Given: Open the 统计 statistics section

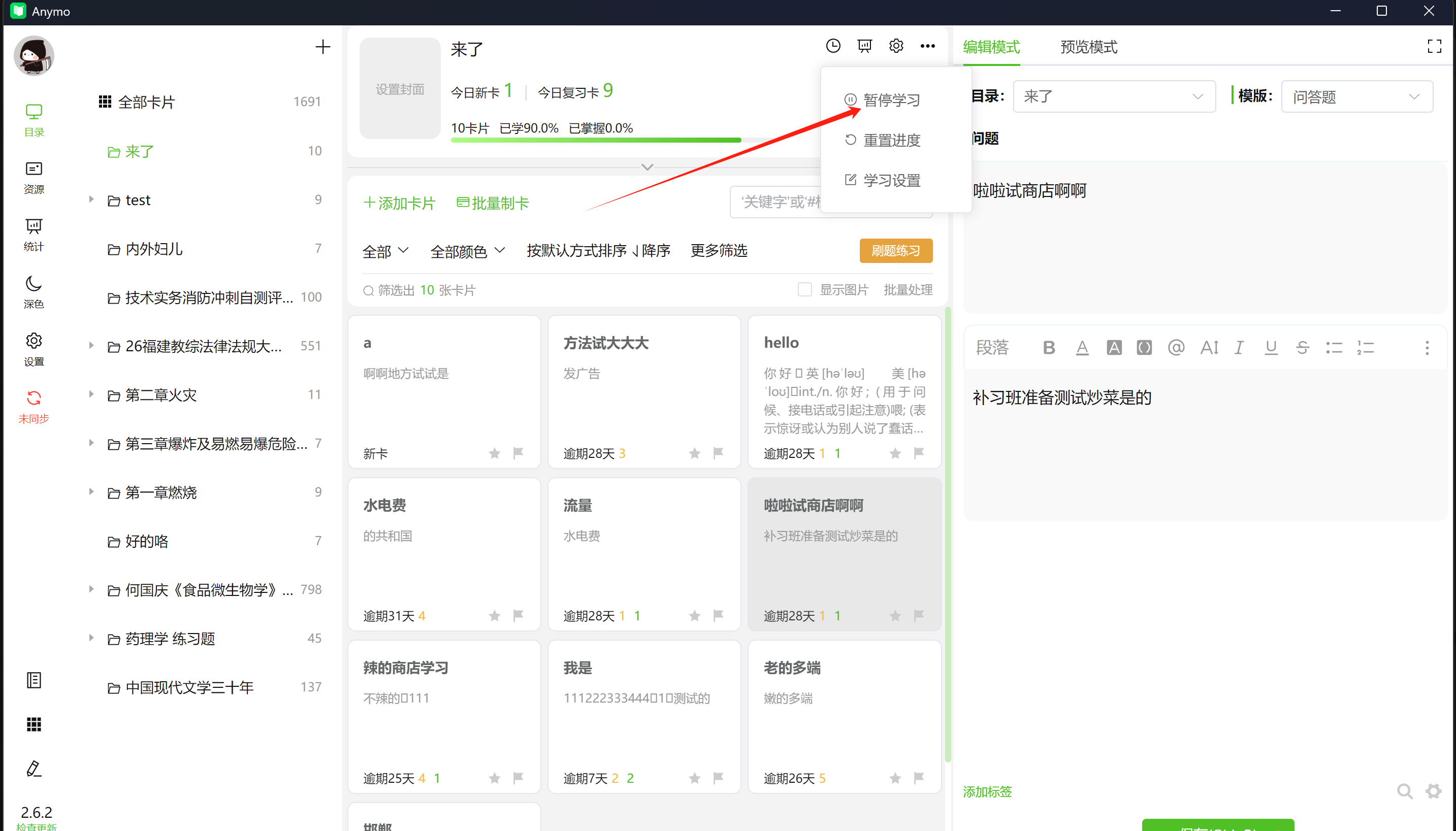Looking at the screenshot, I should pyautogui.click(x=34, y=235).
